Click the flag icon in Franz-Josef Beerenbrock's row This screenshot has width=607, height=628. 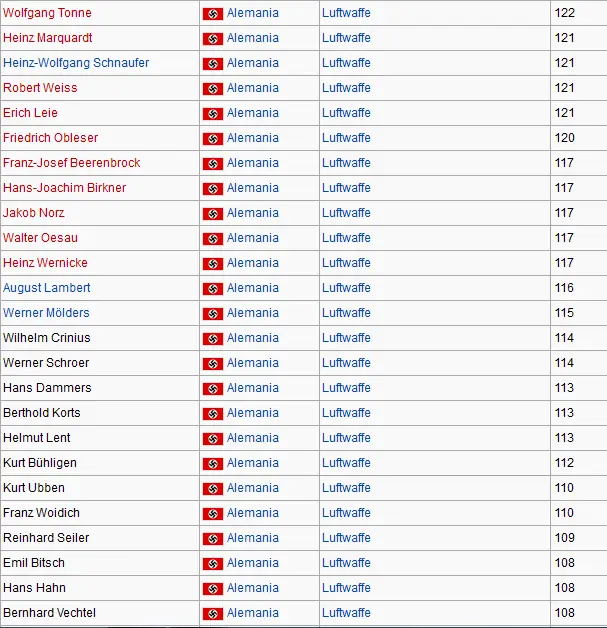tap(213, 164)
